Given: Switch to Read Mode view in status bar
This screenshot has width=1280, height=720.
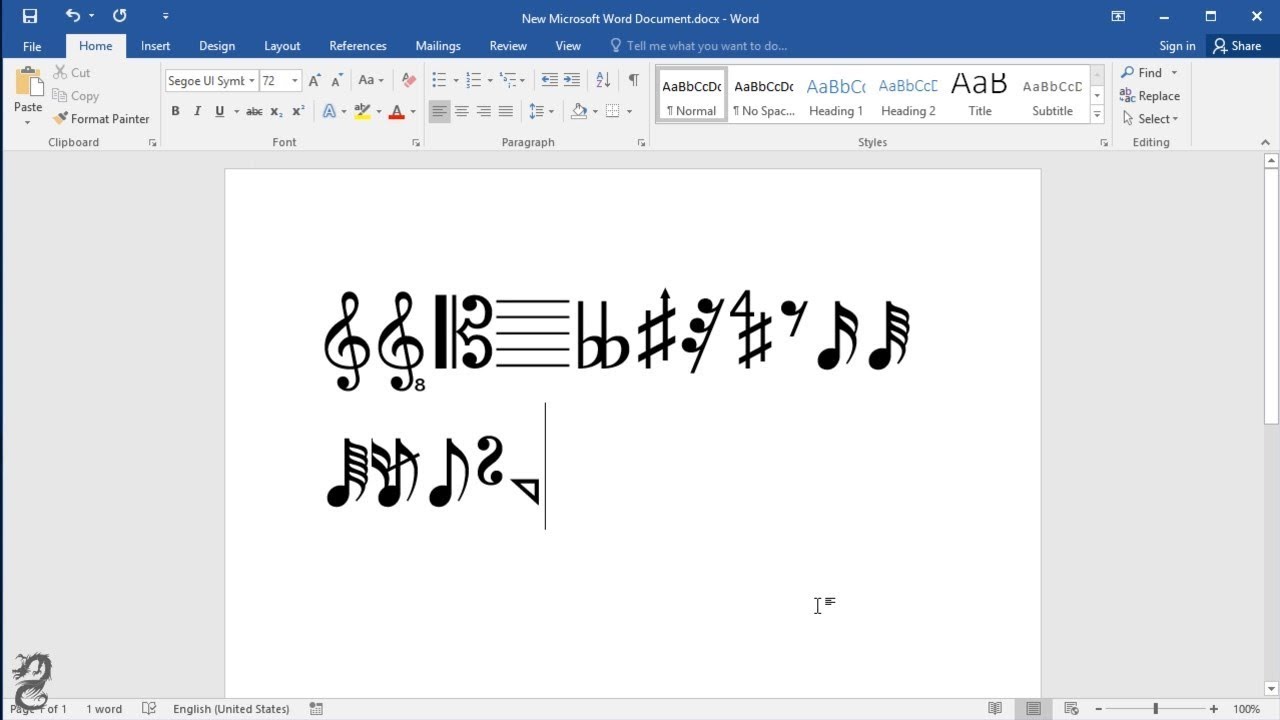Looking at the screenshot, I should coord(995,709).
